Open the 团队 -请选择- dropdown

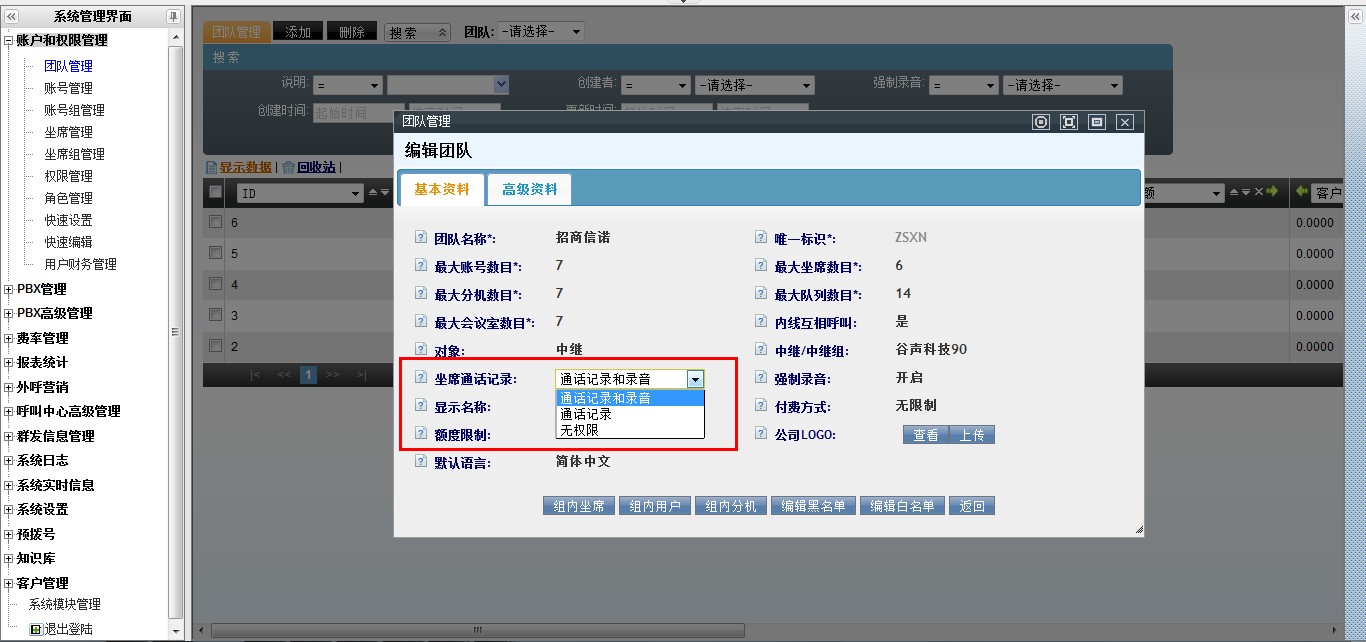coord(540,32)
